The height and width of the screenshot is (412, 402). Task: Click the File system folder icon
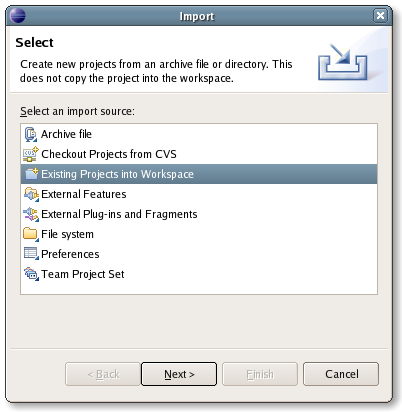tap(31, 234)
